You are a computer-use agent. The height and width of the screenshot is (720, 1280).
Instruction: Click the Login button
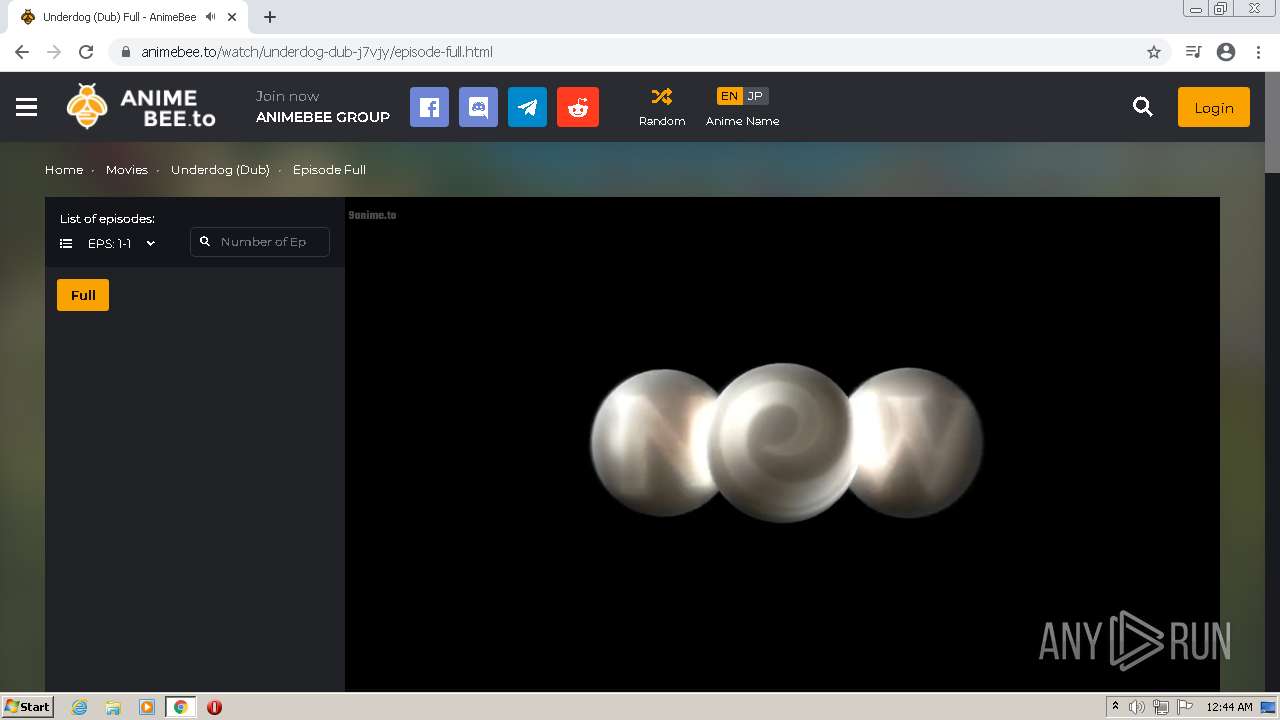pos(1214,107)
